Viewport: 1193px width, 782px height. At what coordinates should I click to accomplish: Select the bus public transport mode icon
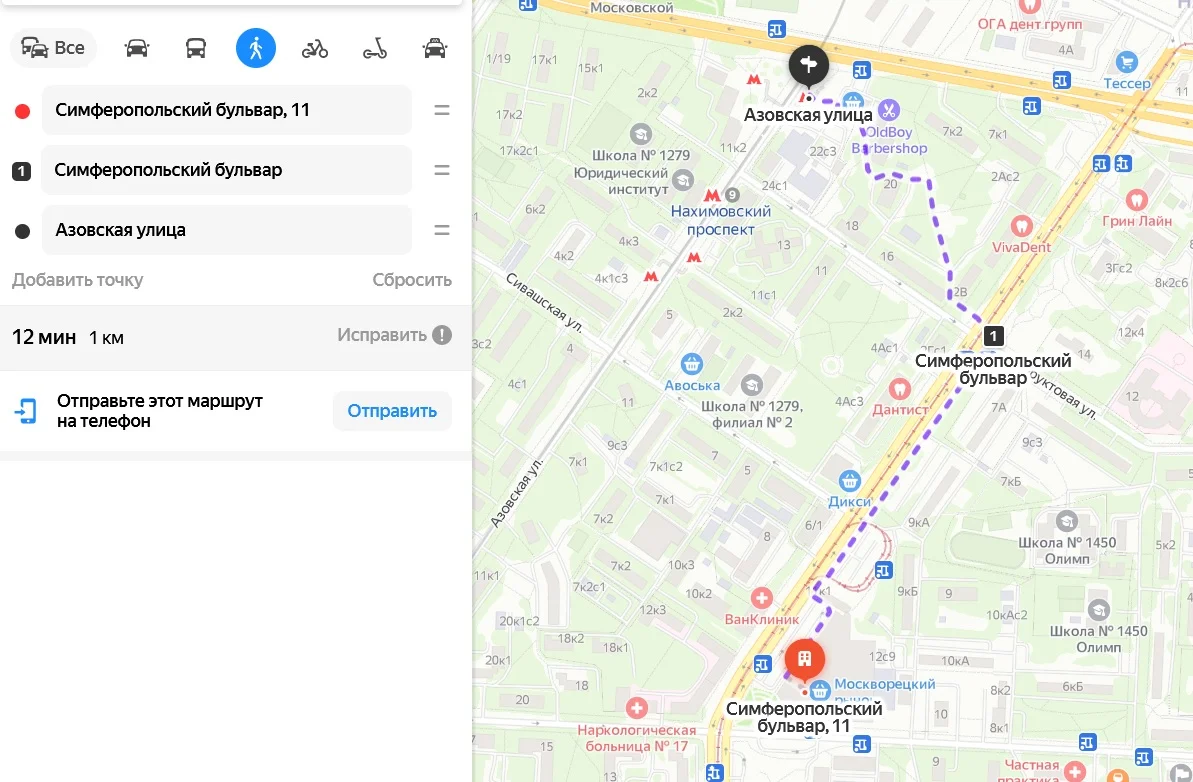click(x=196, y=48)
